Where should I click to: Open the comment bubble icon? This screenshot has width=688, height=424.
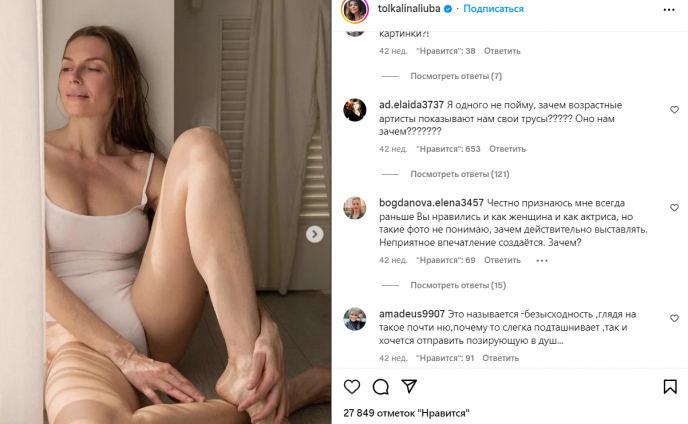click(380, 387)
